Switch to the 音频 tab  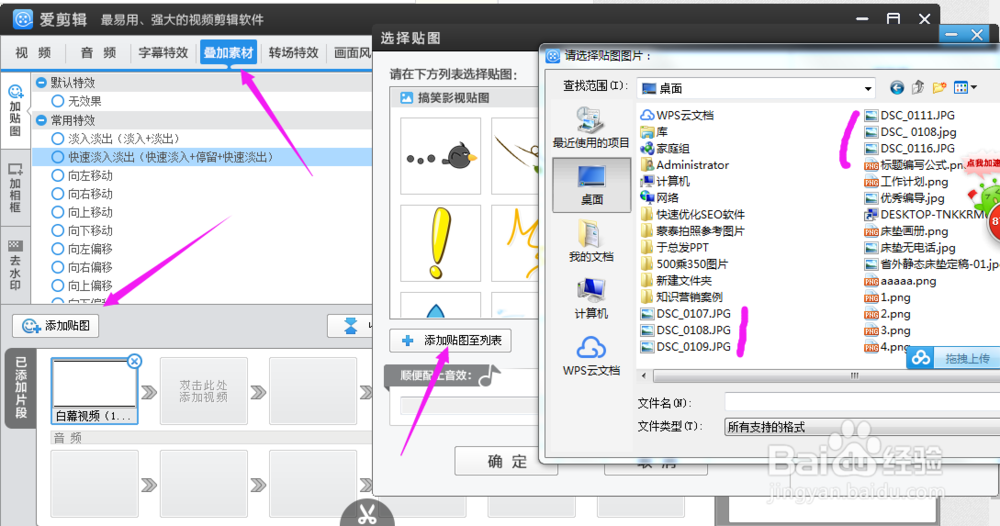[x=98, y=52]
